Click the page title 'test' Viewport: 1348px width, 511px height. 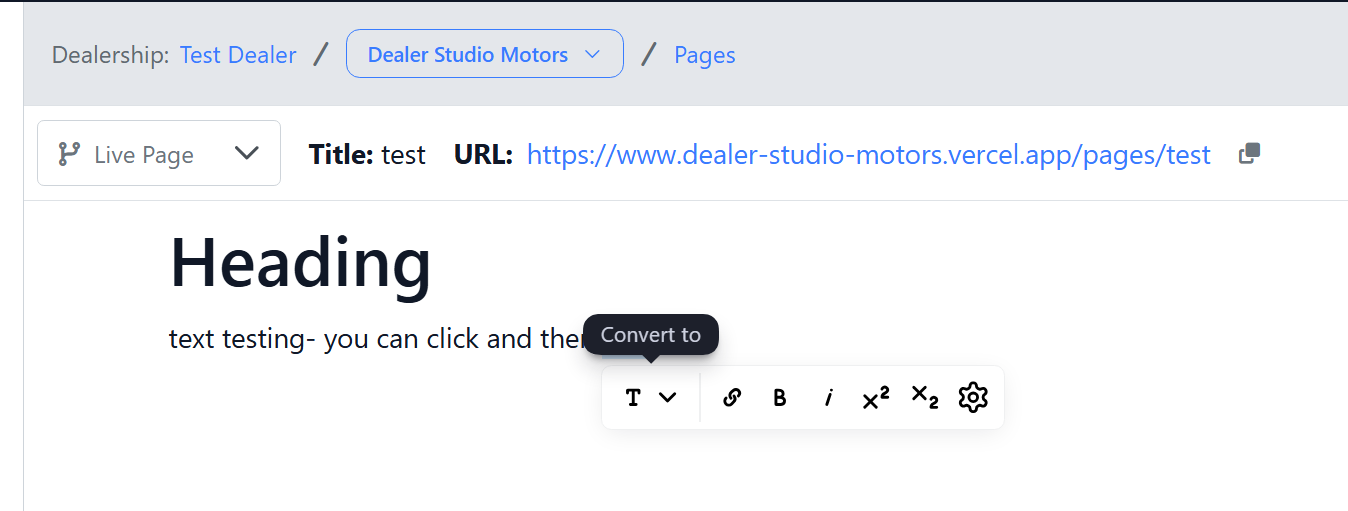click(x=403, y=155)
